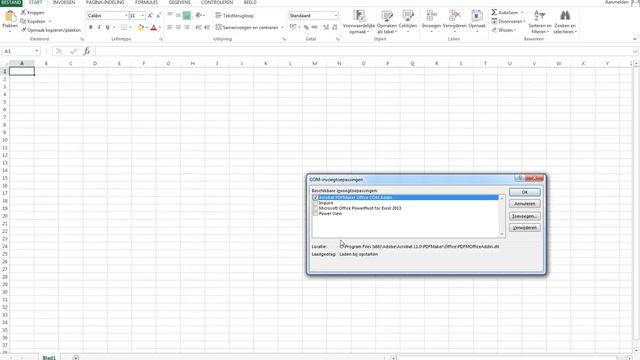Switch to the BEELD tab
The height and width of the screenshot is (360, 640).
click(250, 2)
